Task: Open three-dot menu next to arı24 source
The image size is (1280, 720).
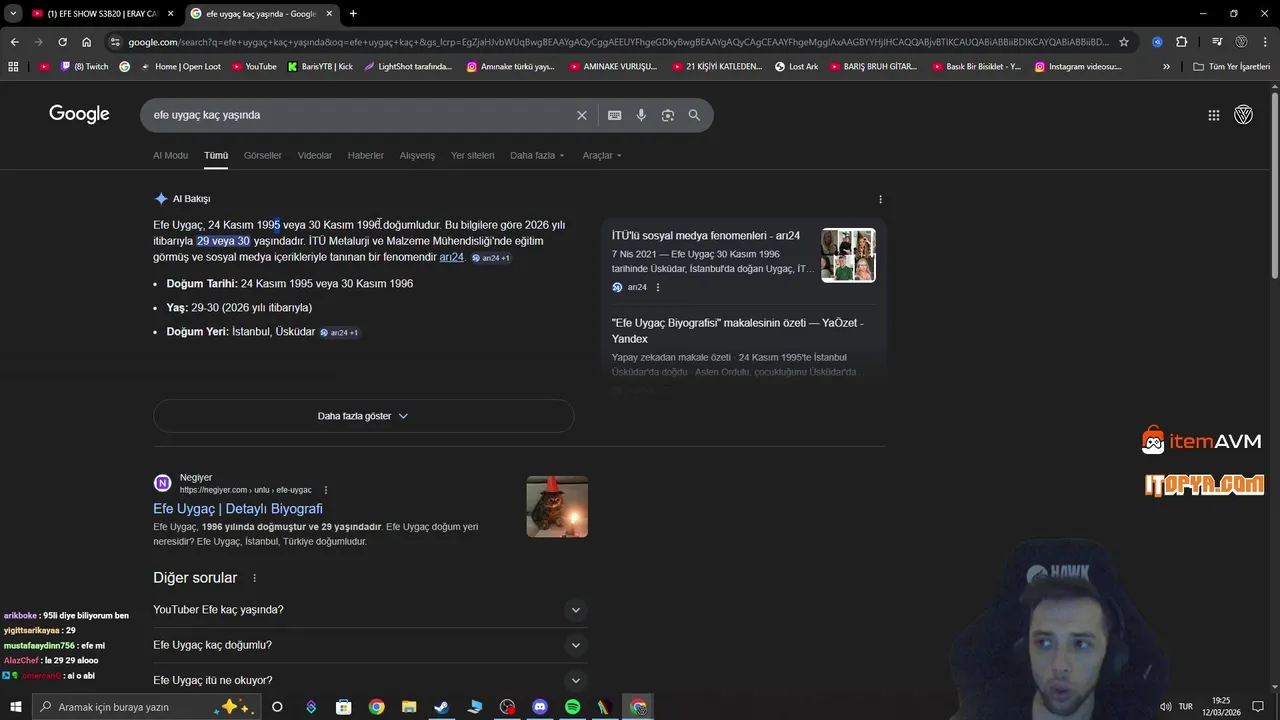Action: tap(658, 287)
